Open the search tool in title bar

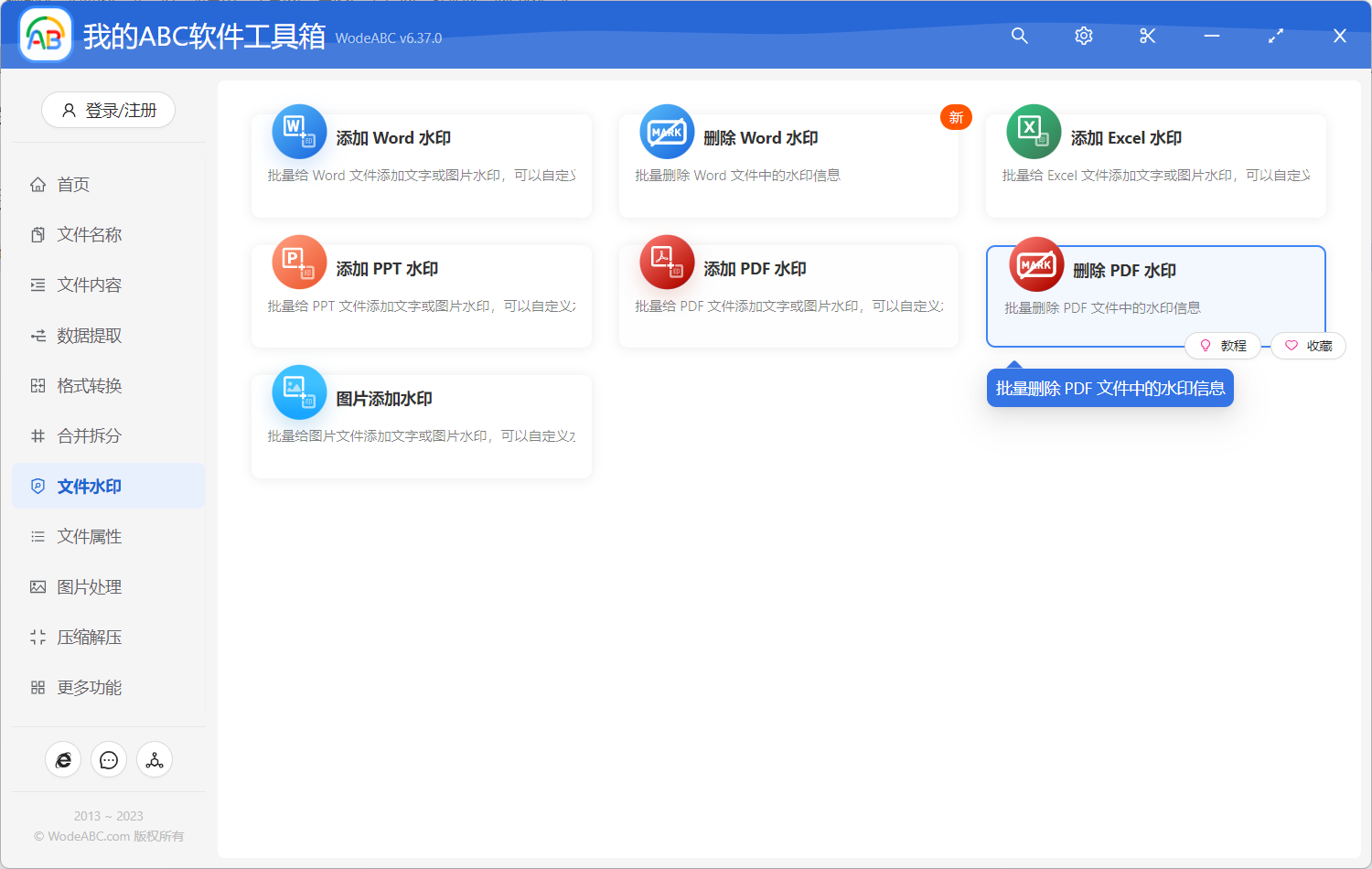1020,36
